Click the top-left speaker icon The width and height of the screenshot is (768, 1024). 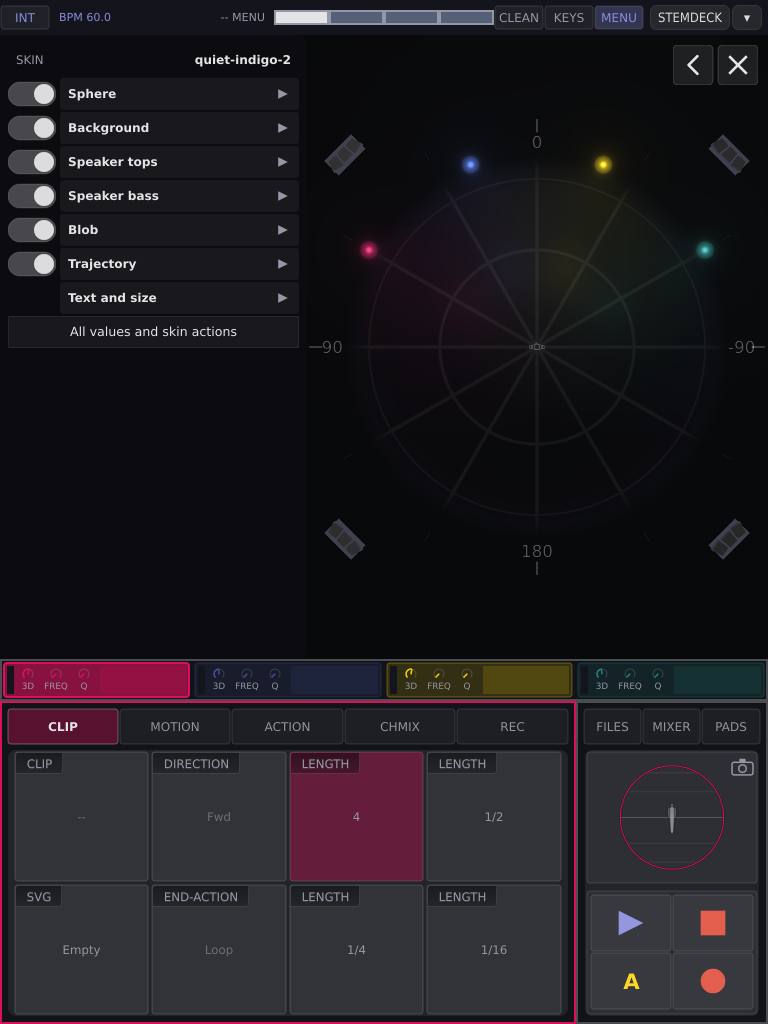[345, 155]
